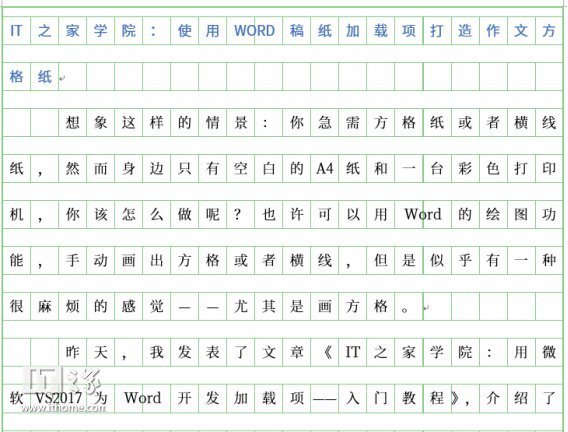Click the character 微 at the row end
This screenshot has height=432, width=568.
coord(549,352)
